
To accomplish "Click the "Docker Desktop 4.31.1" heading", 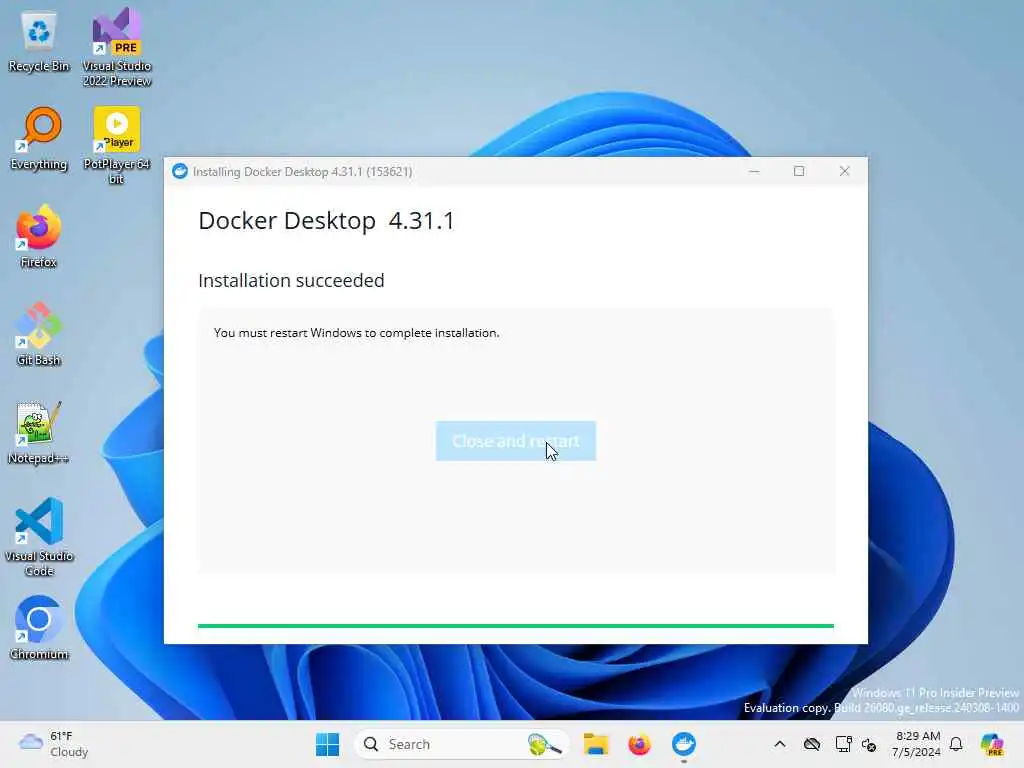I will click(x=326, y=221).
